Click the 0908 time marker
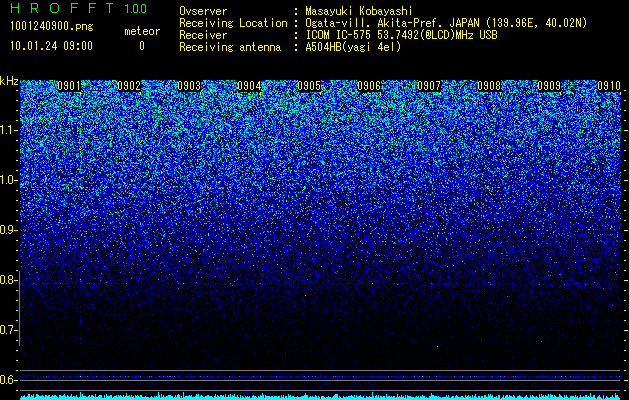 coord(489,86)
